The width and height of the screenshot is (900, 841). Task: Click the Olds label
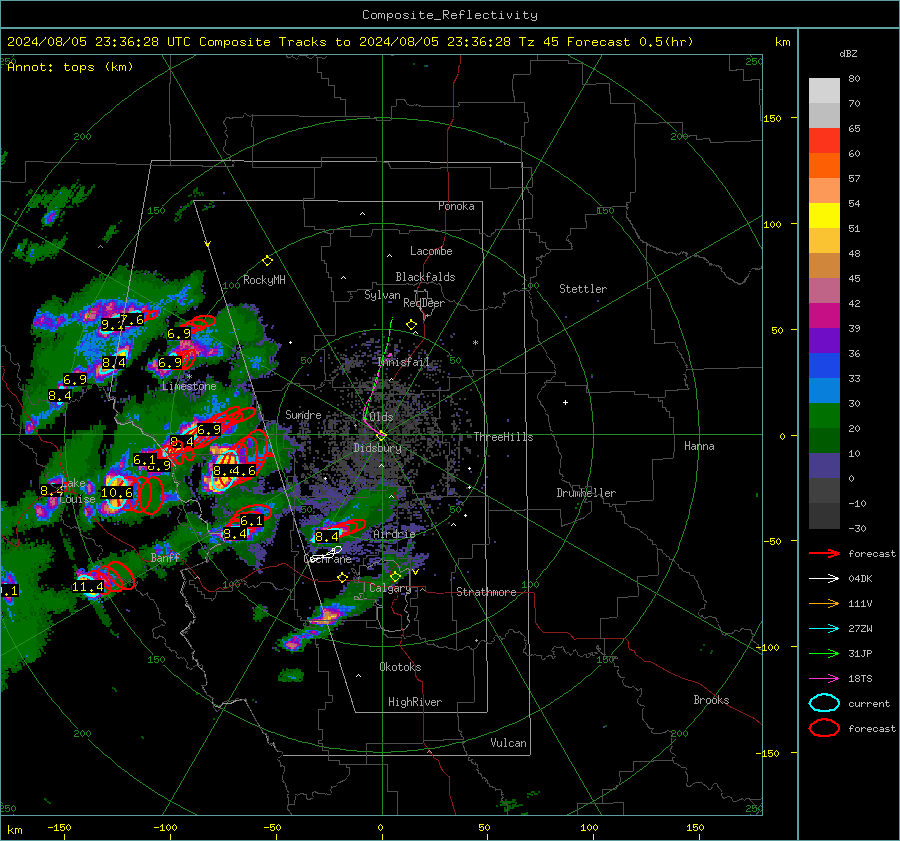pyautogui.click(x=381, y=417)
